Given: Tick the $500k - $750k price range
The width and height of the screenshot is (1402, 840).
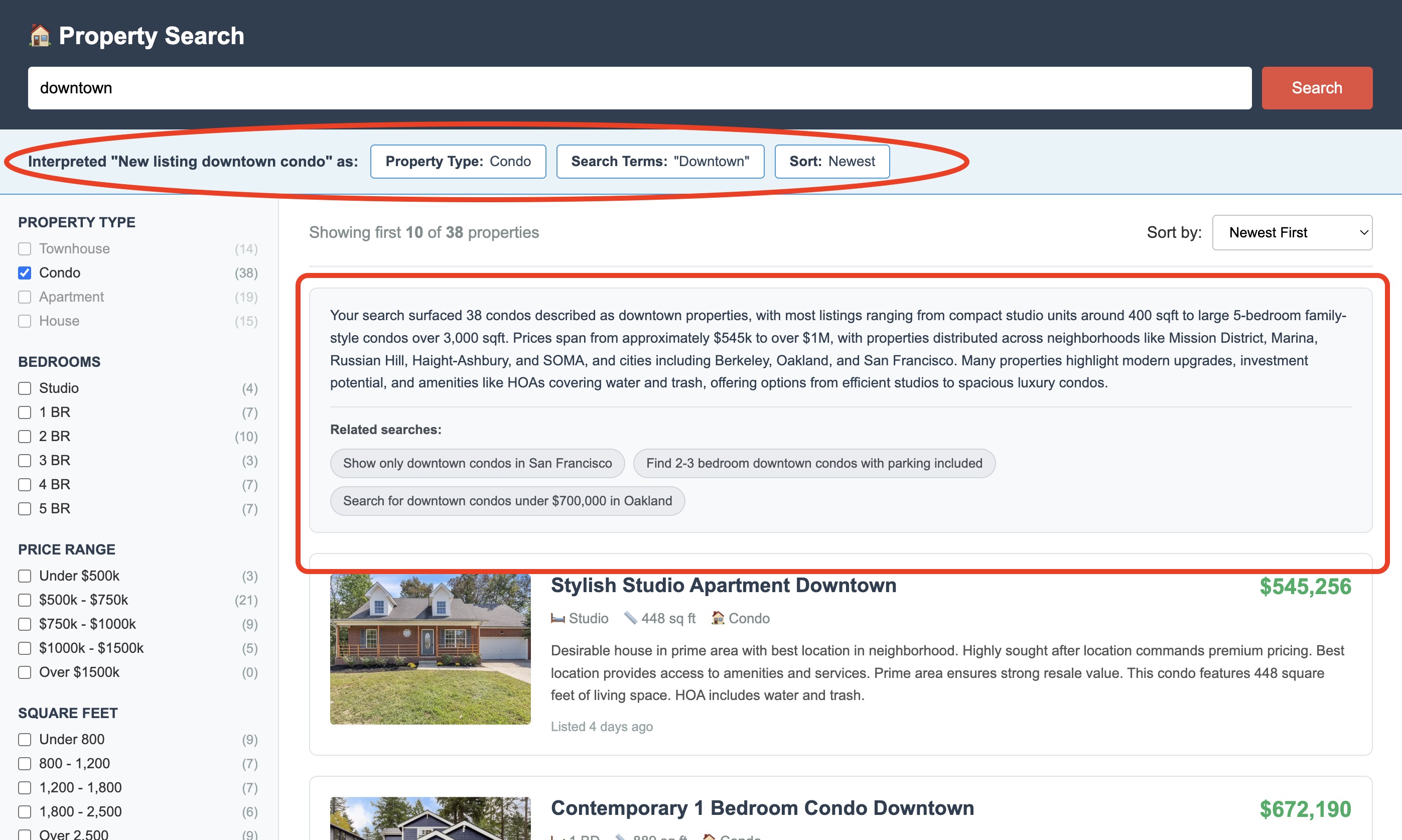Looking at the screenshot, I should 25,600.
